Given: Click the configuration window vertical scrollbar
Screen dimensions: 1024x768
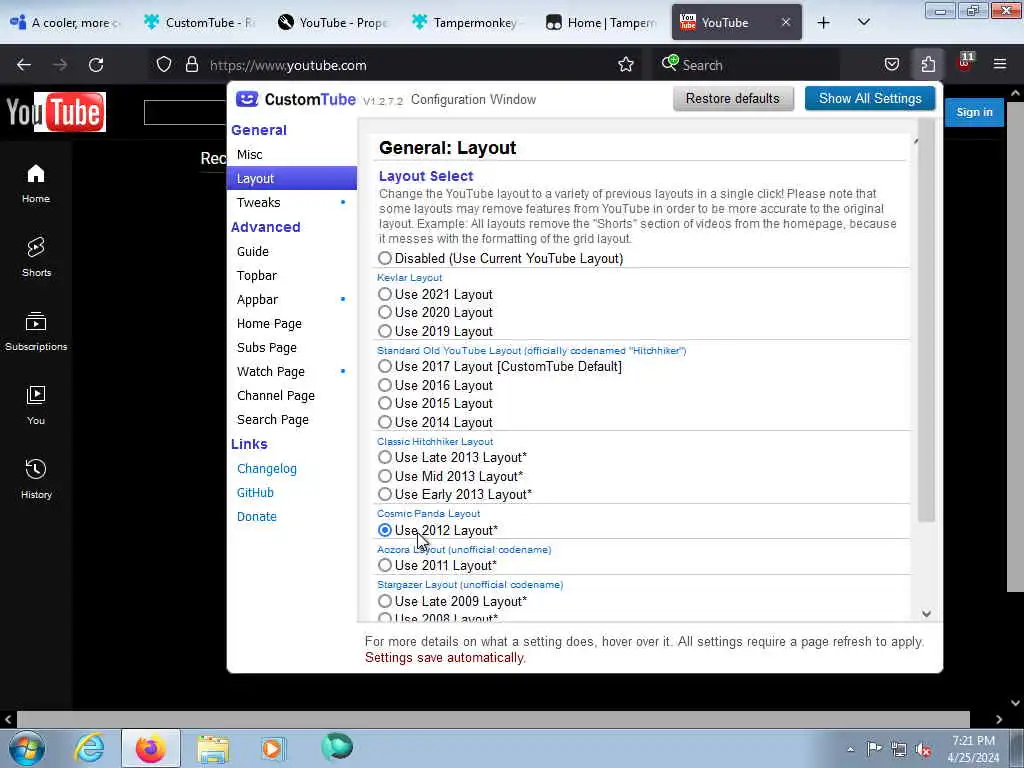Looking at the screenshot, I should pyautogui.click(x=926, y=320).
